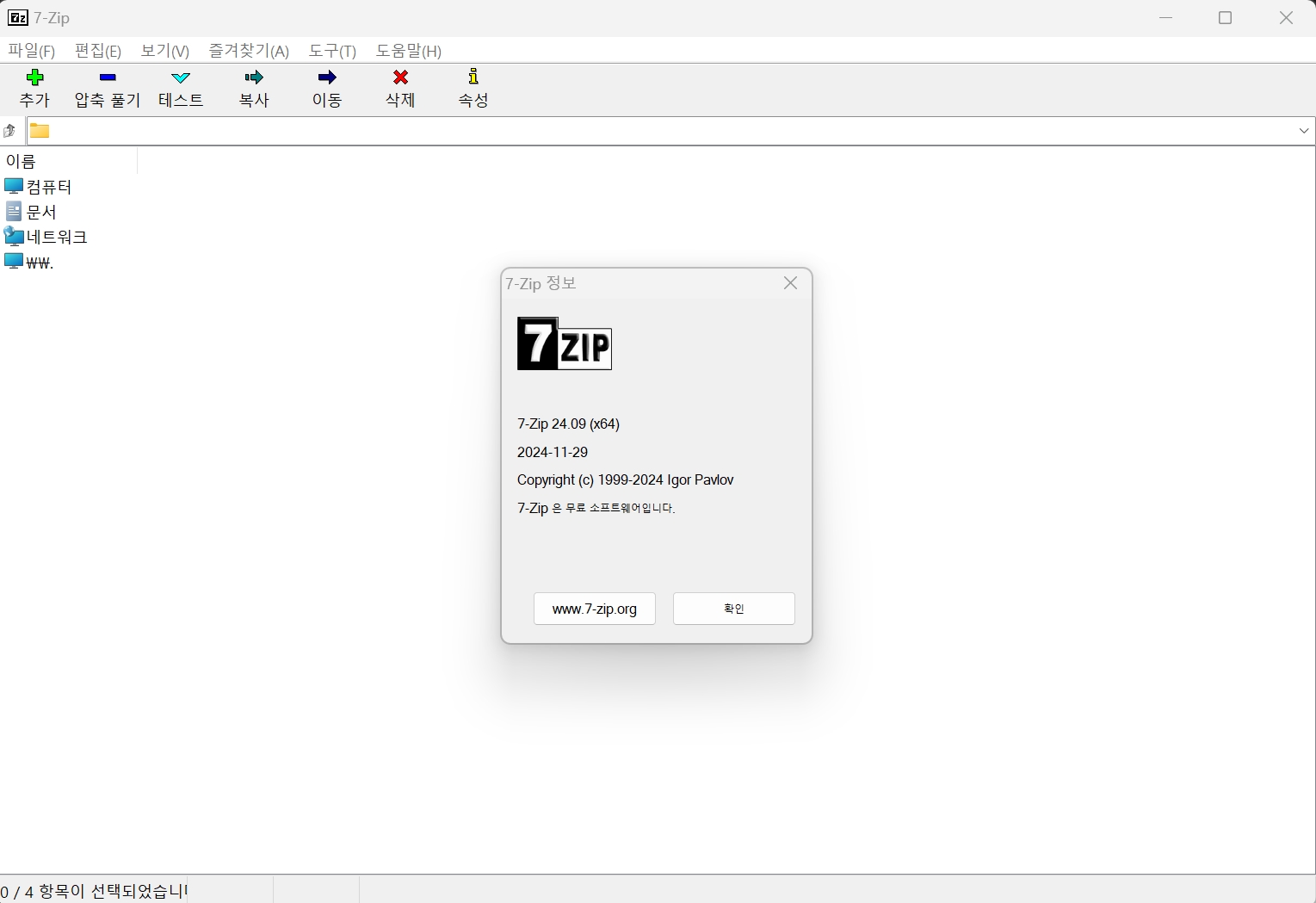Click the 문서 document icon

[x=14, y=211]
